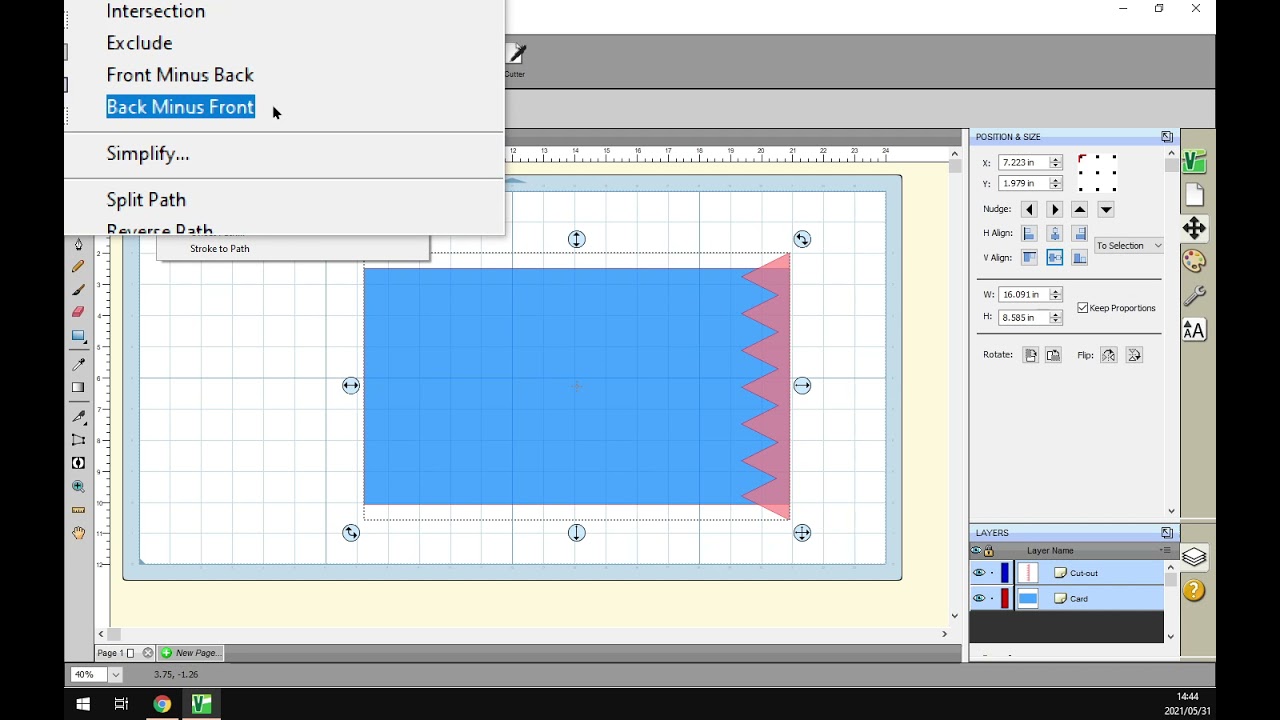Nudge selection down

(x=1105, y=210)
